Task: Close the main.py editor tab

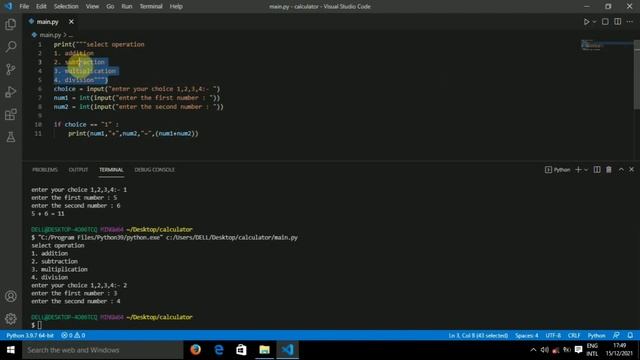Action: point(71,22)
